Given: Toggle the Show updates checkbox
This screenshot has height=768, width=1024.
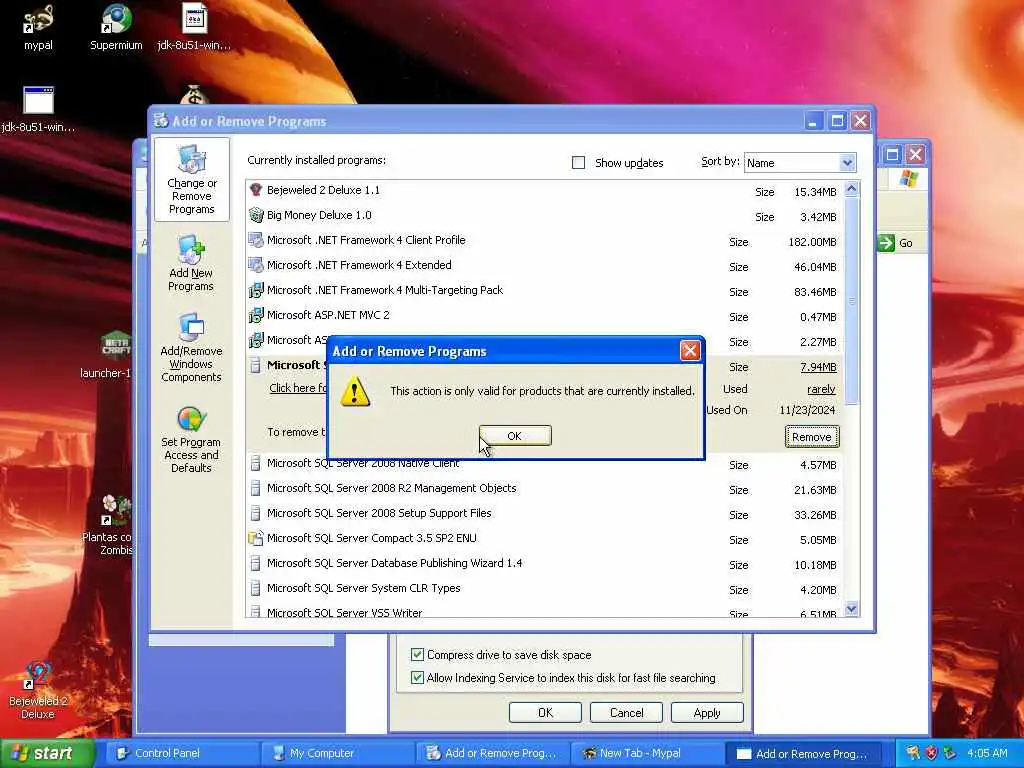Looking at the screenshot, I should (578, 163).
